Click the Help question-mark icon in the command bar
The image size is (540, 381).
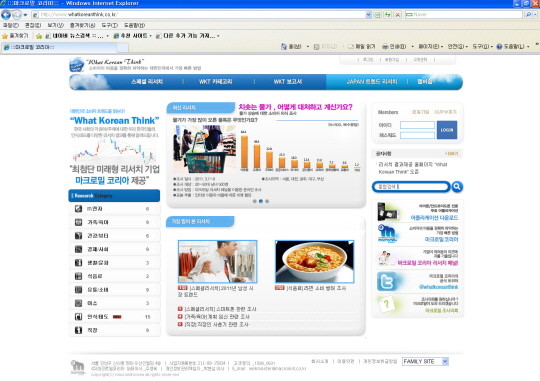point(499,47)
